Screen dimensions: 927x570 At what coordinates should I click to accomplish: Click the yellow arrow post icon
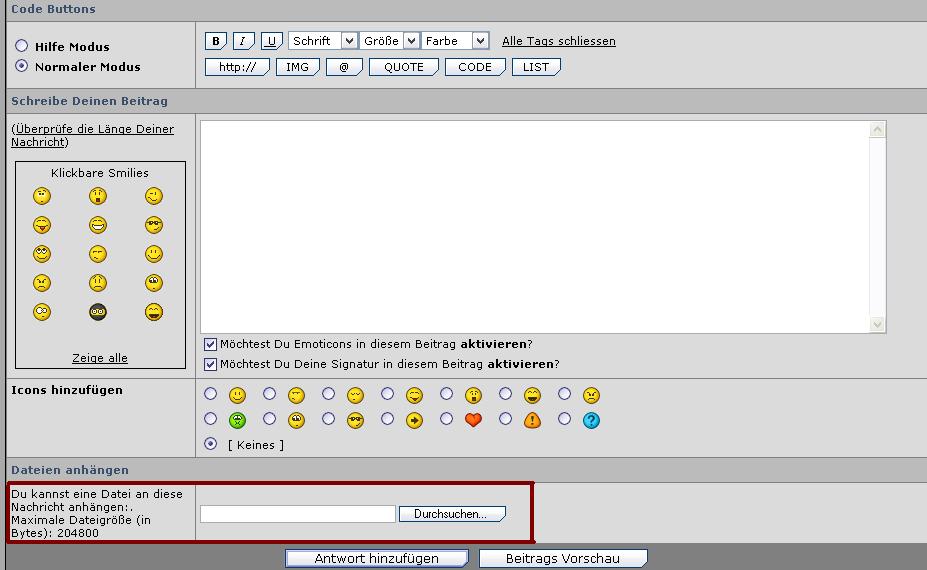(414, 420)
